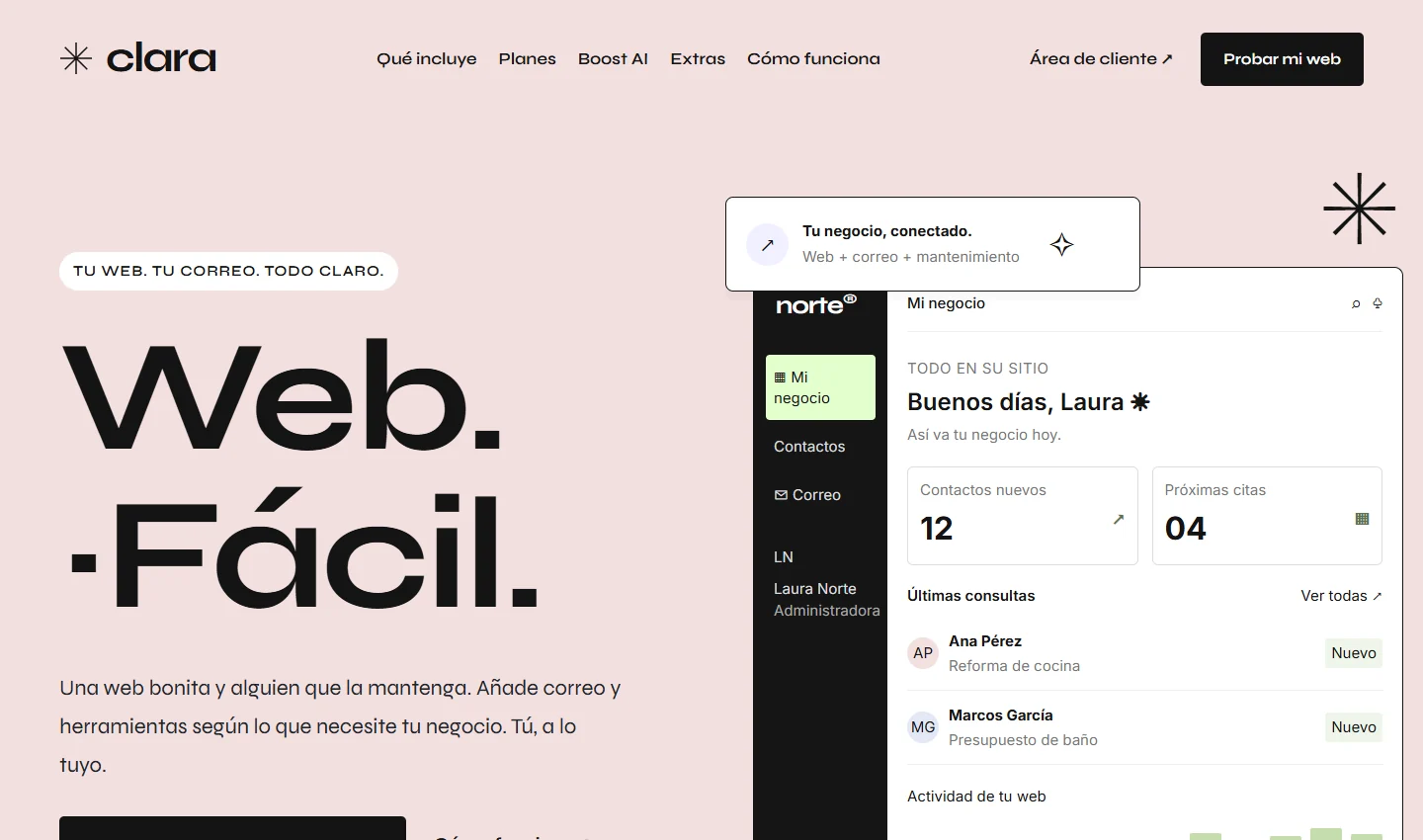Image resolution: width=1423 pixels, height=840 pixels.
Task: Click the Nuevo badge for Ana Pérez
Action: click(1354, 653)
